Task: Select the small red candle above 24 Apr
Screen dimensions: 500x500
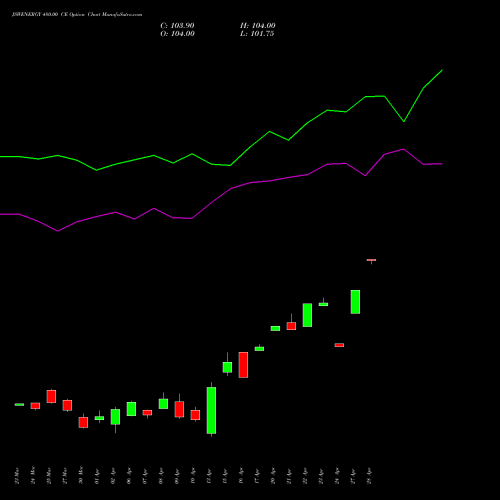Action: coord(339,345)
